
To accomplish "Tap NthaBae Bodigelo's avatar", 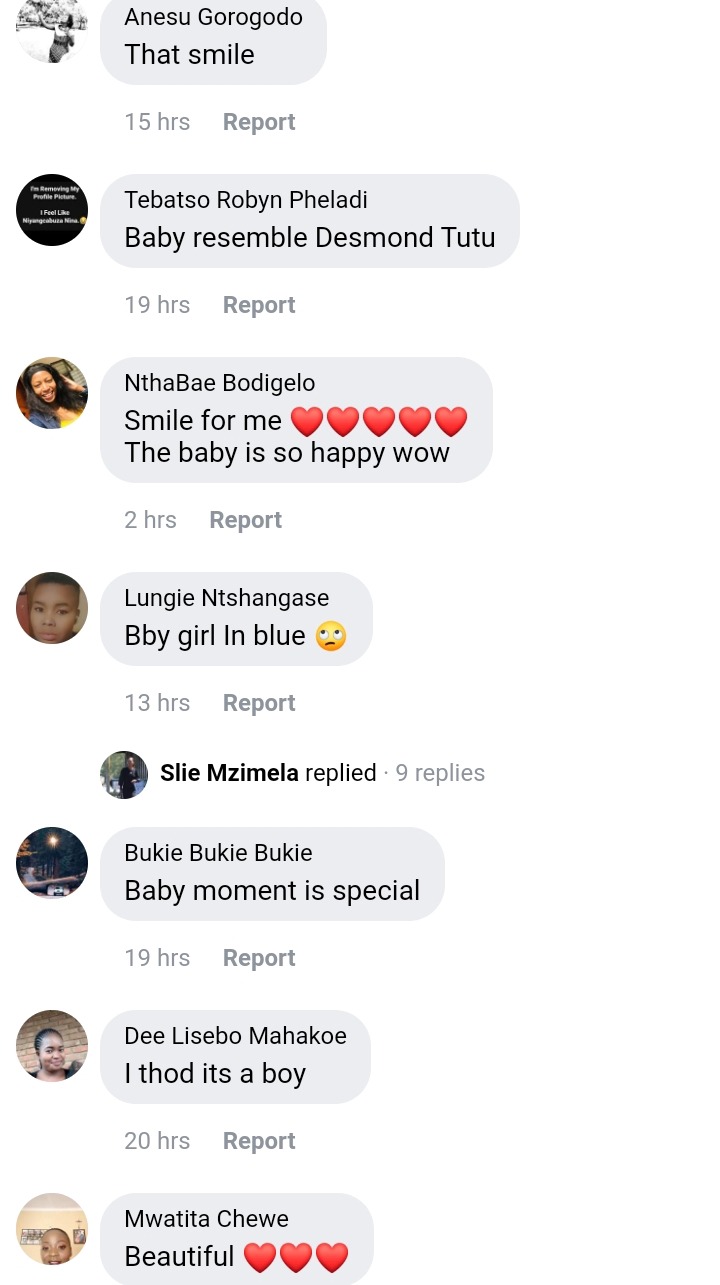I will [52, 393].
